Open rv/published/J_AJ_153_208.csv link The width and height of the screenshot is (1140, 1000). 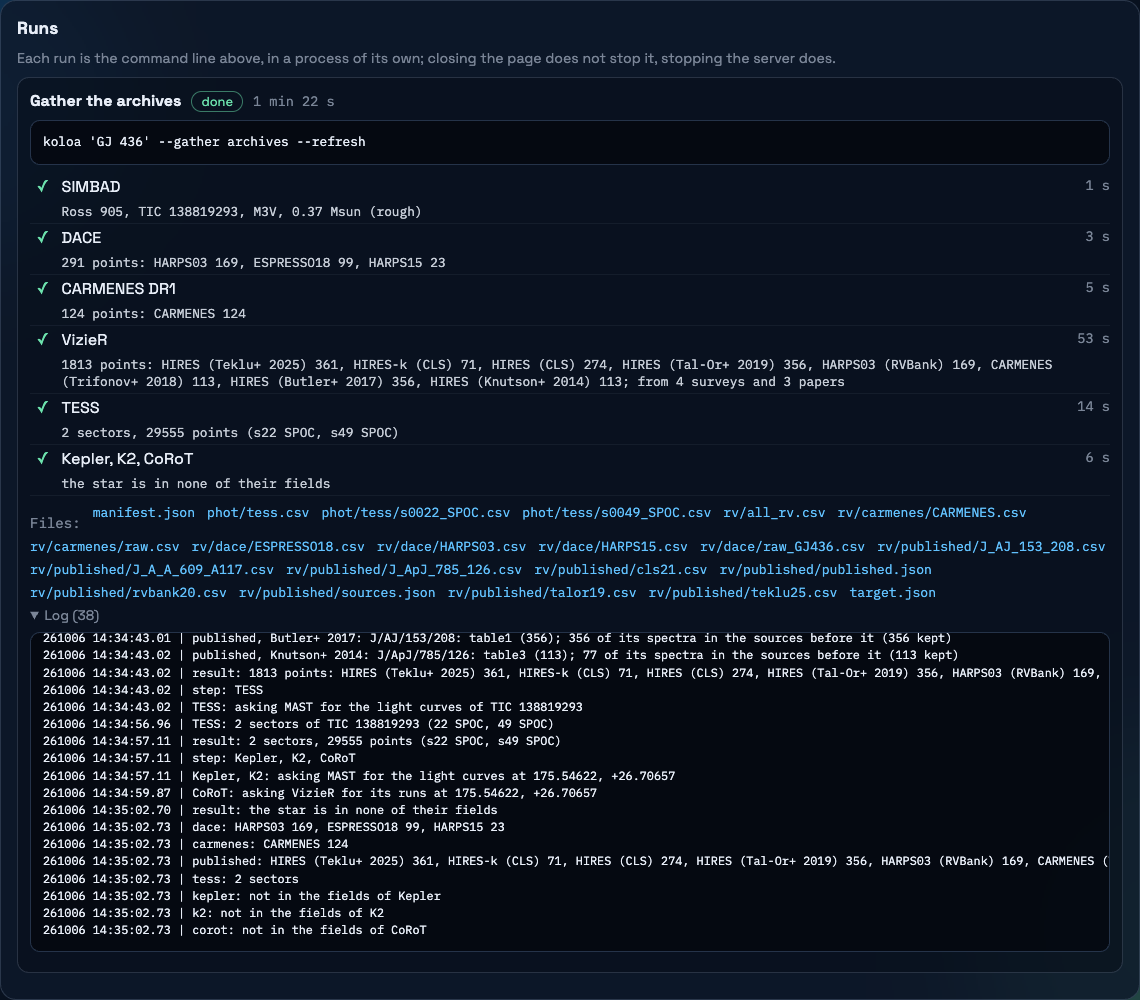pos(991,547)
